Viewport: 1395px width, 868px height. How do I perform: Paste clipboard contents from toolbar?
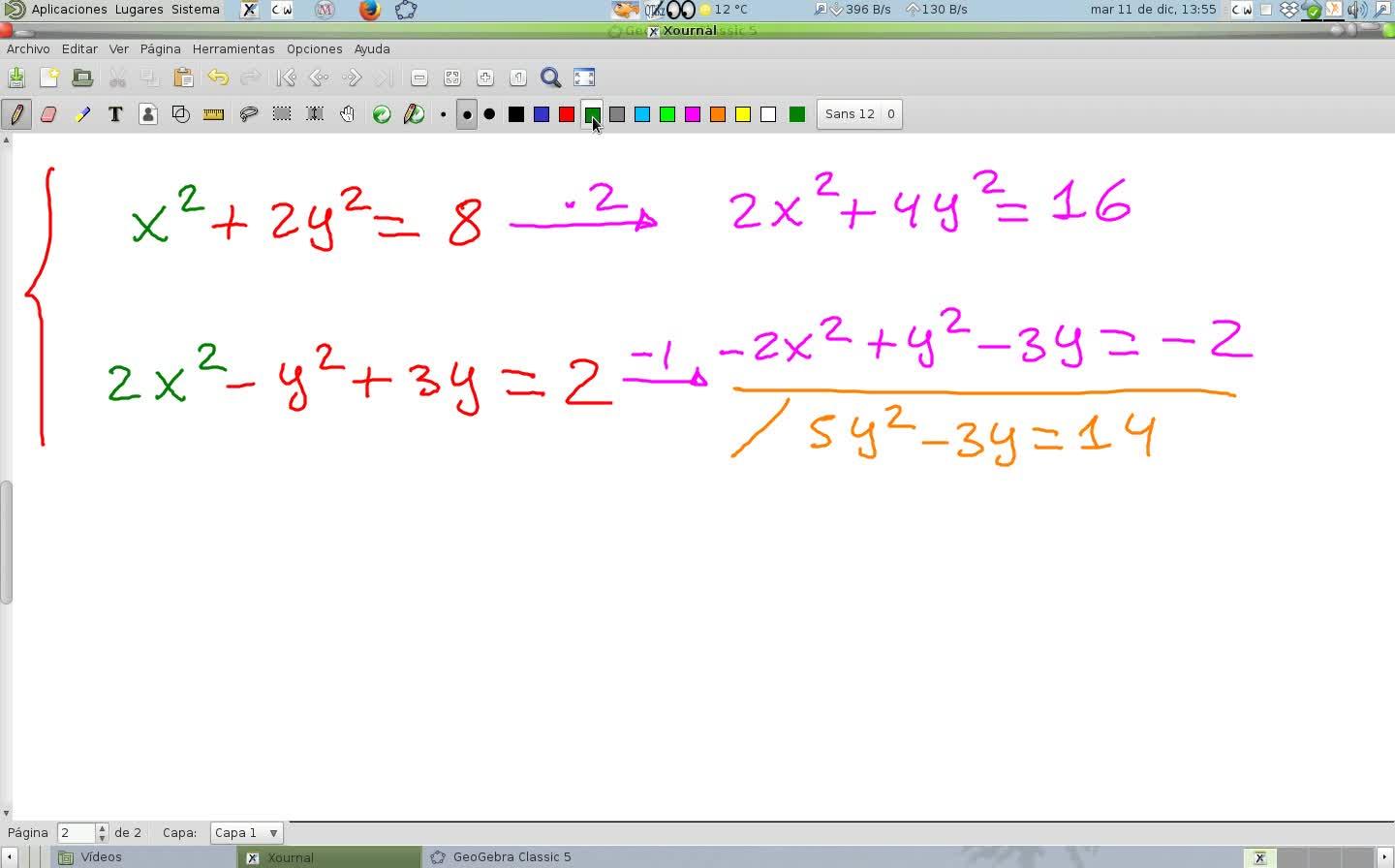(182, 77)
